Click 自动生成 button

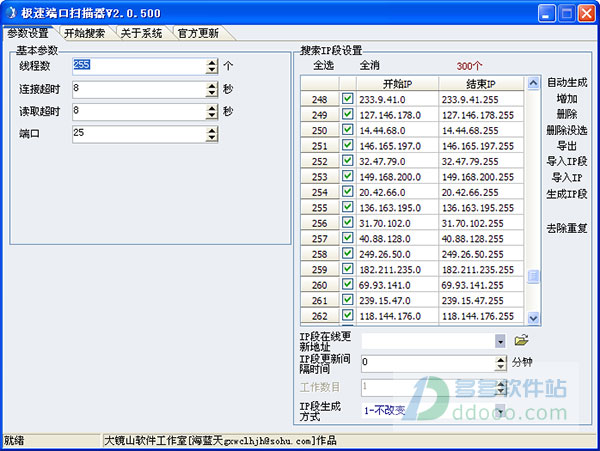coord(567,82)
